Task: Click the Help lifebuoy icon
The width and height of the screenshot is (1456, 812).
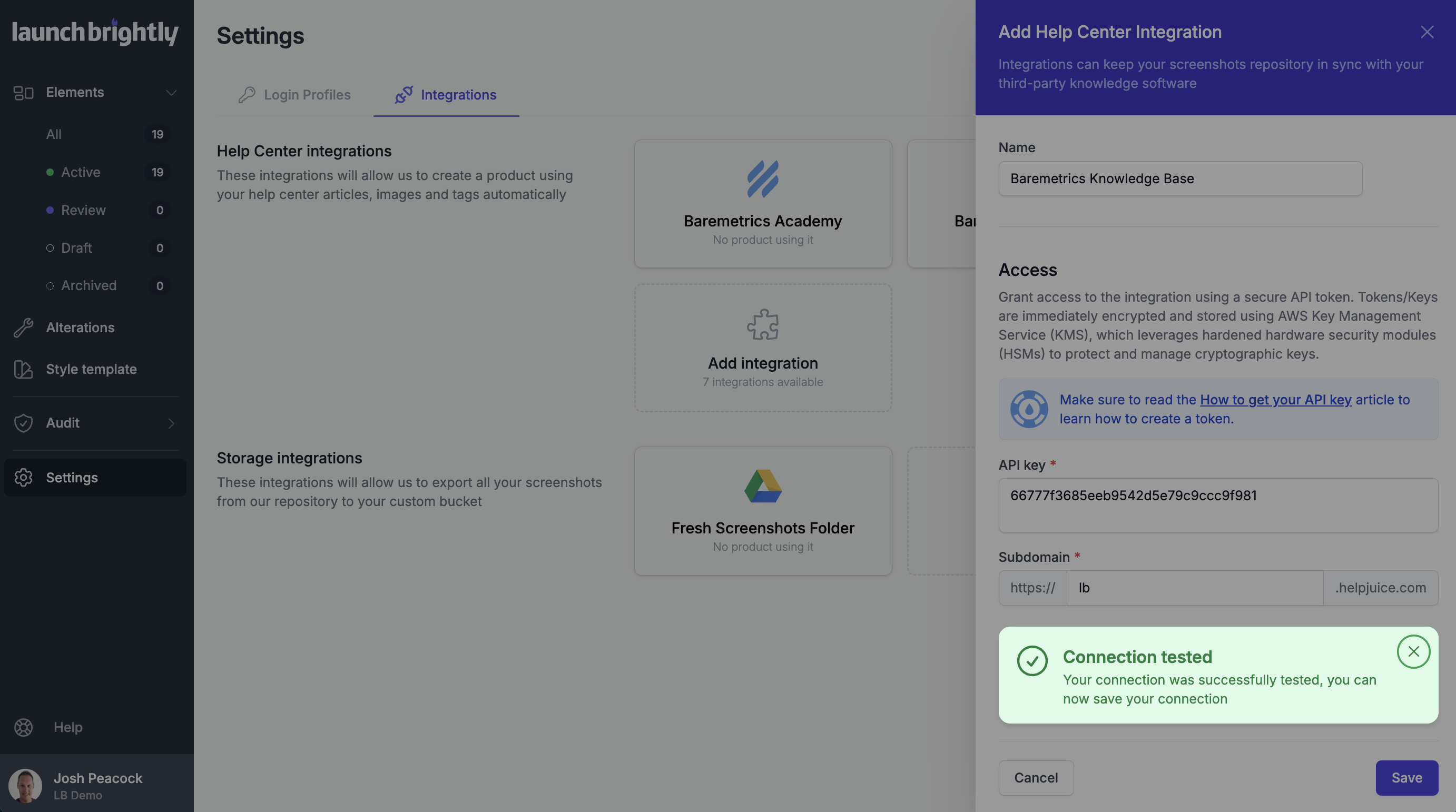Action: 23,727
